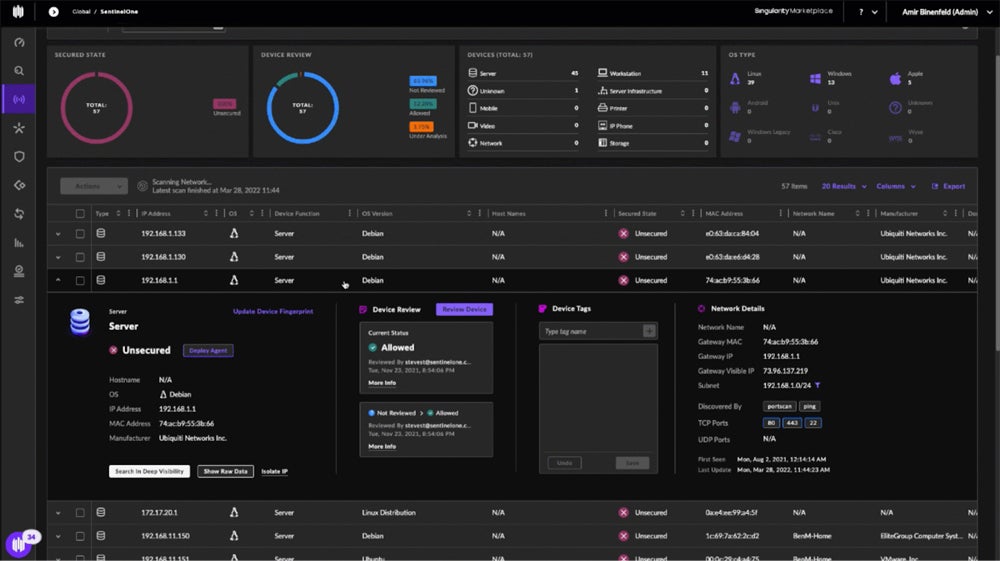Click the Server device type icon
The height and width of the screenshot is (561, 1000).
[x=473, y=73]
